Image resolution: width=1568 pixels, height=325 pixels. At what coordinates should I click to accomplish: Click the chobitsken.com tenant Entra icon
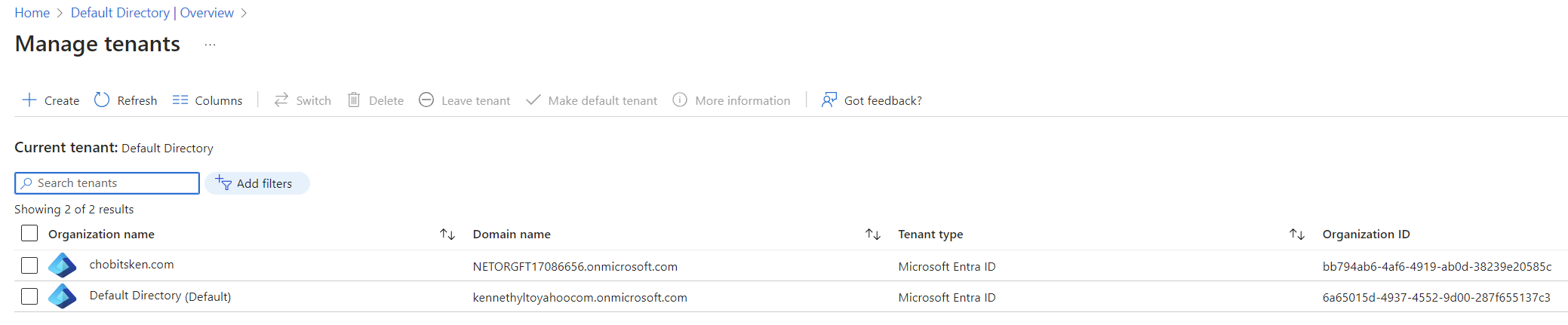[63, 265]
